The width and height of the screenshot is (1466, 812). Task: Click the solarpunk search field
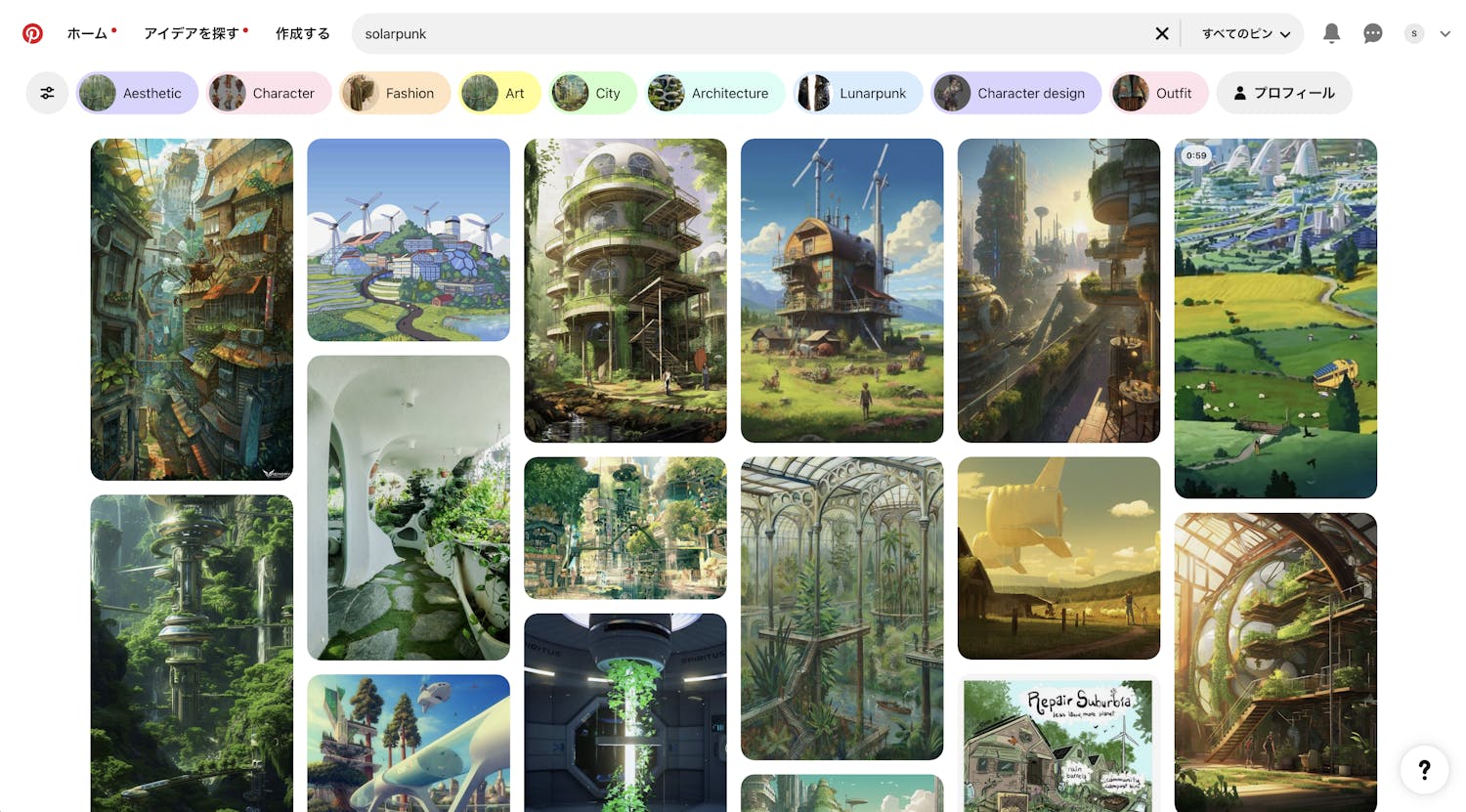click(x=753, y=33)
